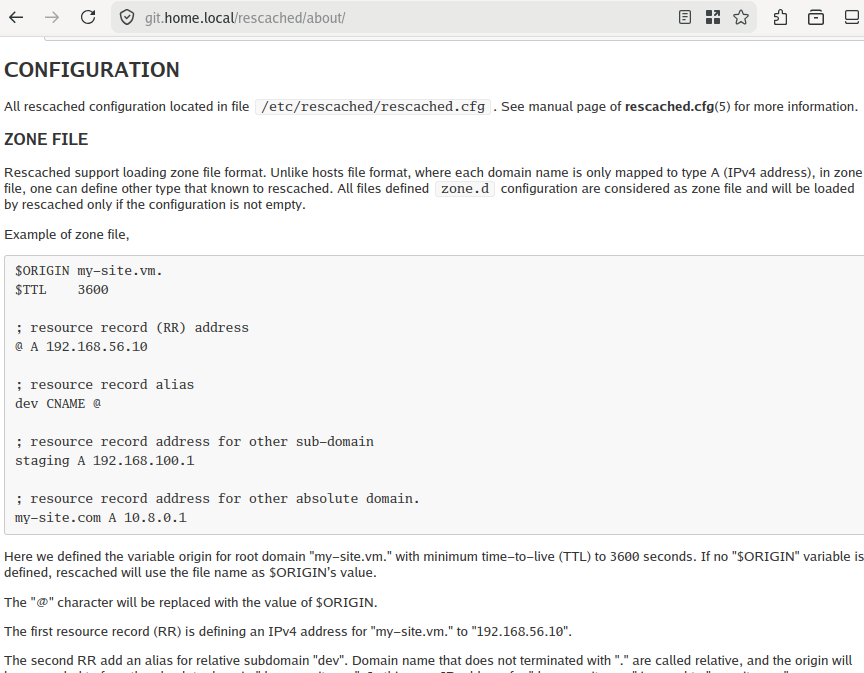Click the 'Here we defined the variable' paragraph
This screenshot has height=673, width=864.
coord(434,564)
